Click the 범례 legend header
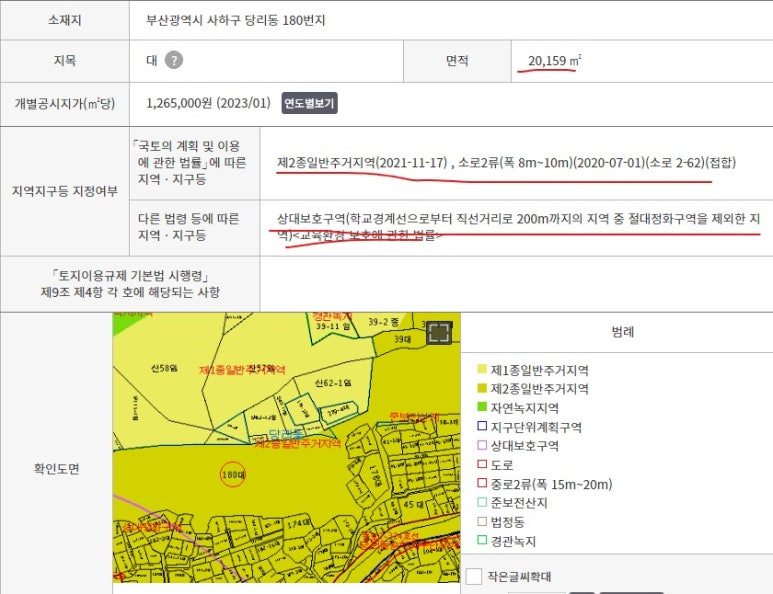This screenshot has height=594, width=773. [x=623, y=331]
